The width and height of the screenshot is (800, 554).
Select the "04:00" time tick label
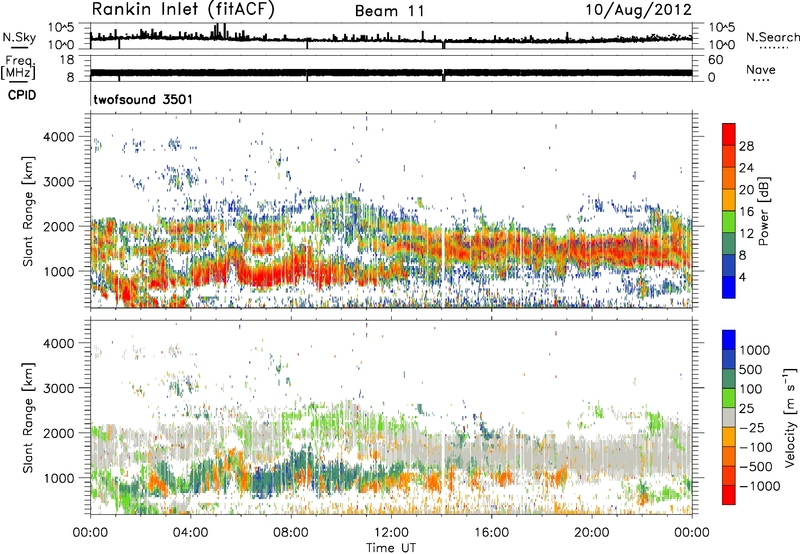(x=190, y=533)
